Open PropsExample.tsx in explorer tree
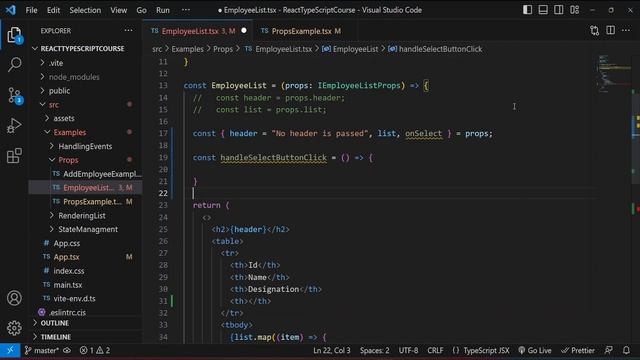The image size is (640, 360). (92, 202)
